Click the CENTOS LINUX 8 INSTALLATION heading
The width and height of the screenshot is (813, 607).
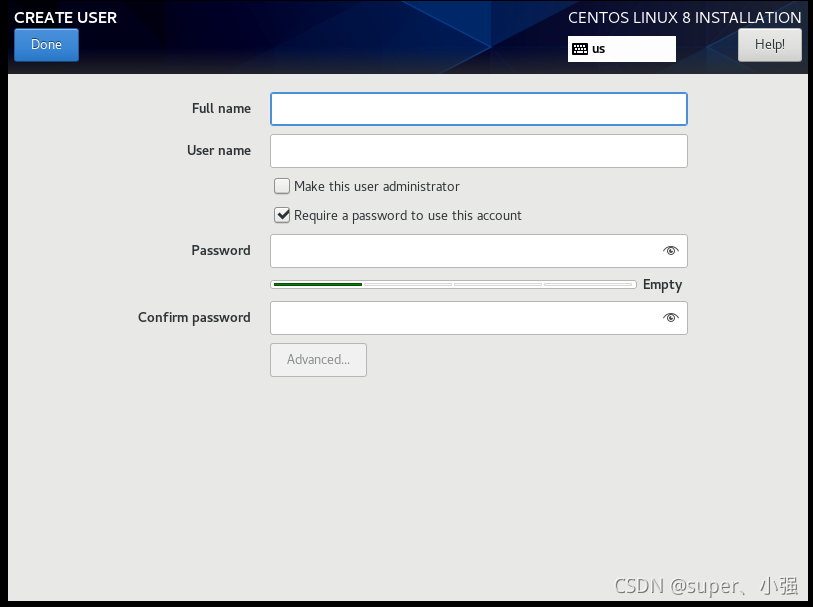click(684, 18)
